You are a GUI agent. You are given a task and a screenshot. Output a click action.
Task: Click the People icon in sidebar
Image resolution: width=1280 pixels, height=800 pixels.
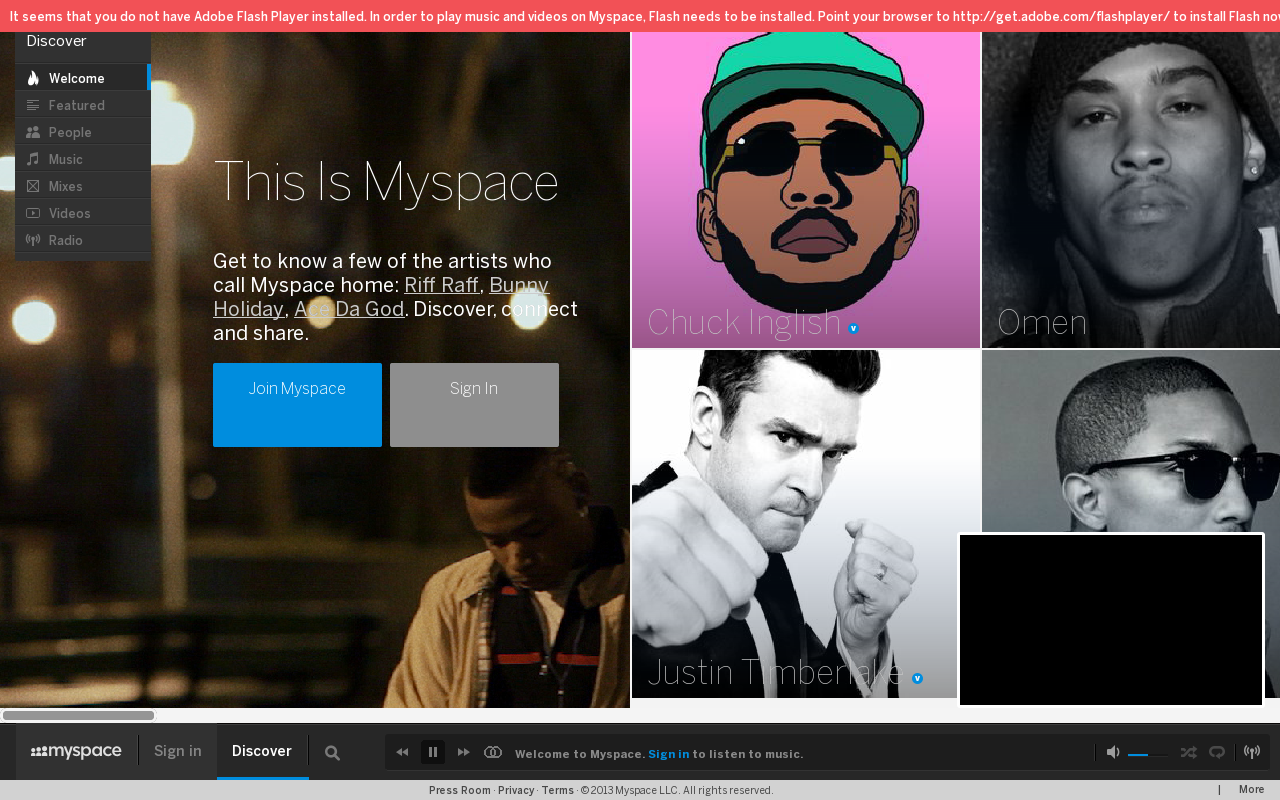(x=33, y=132)
